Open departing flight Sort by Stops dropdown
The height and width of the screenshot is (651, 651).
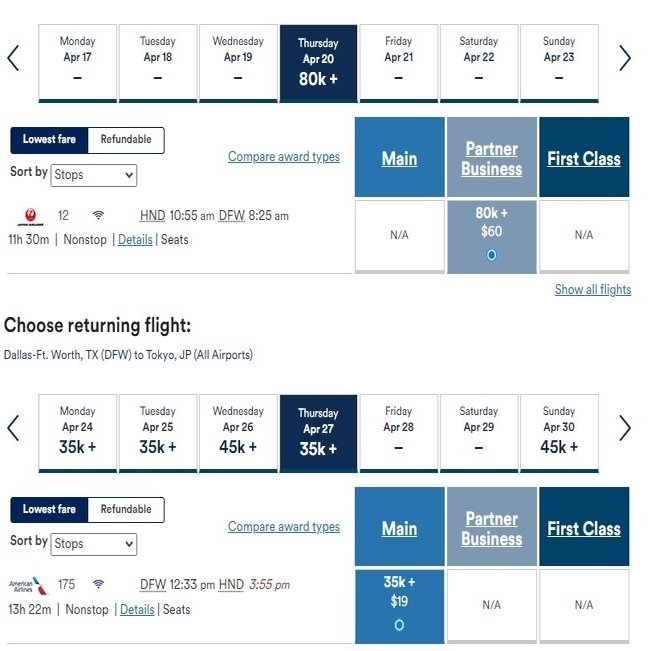pos(93,175)
